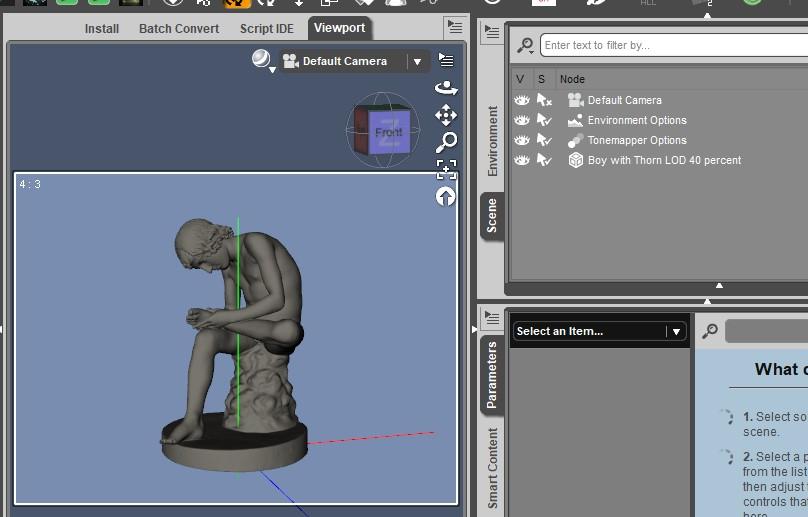Focus the Parameters search field
808x517 pixels.
pos(767,331)
